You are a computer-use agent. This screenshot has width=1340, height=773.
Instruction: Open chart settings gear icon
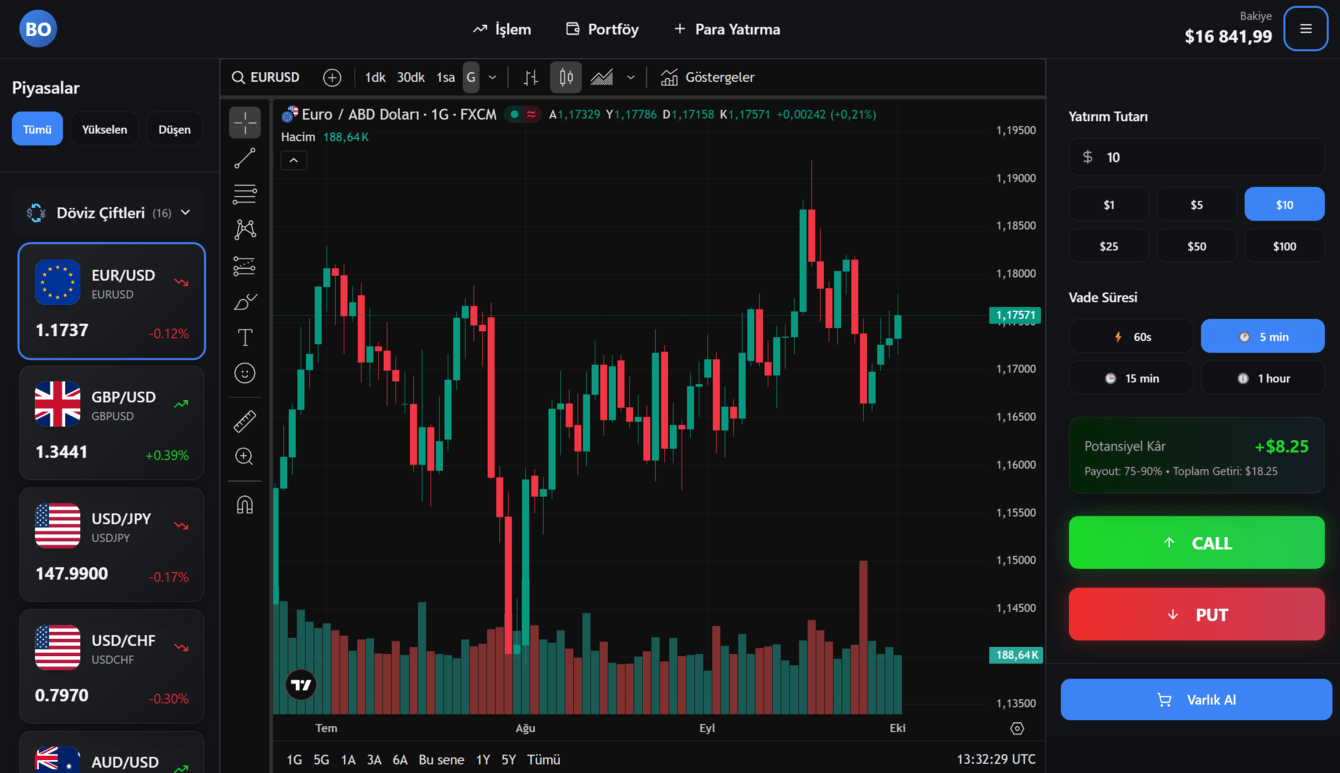pyautogui.click(x=1017, y=729)
